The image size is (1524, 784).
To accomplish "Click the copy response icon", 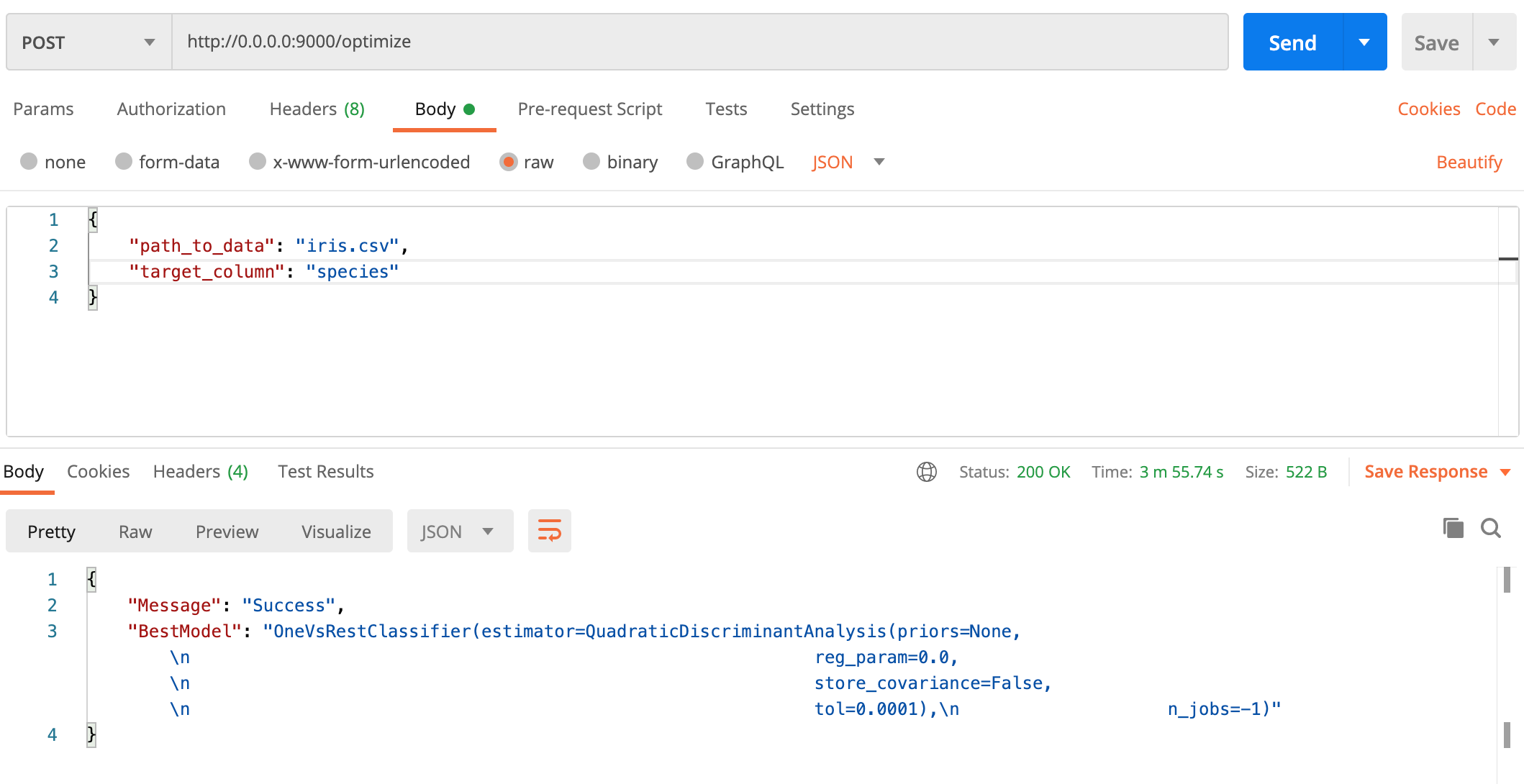I will coord(1453,529).
